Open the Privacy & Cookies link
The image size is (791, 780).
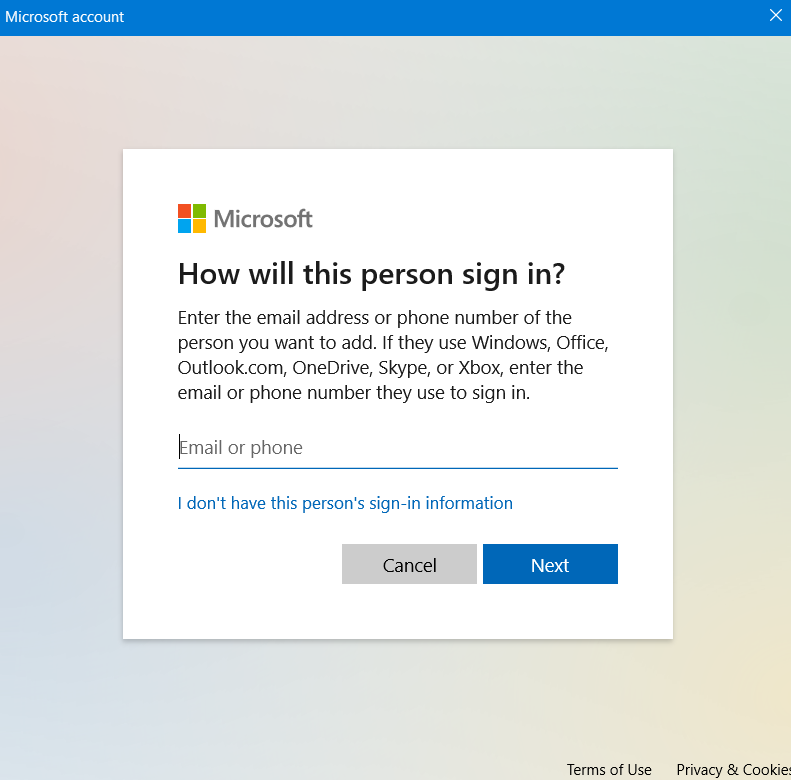[733, 769]
